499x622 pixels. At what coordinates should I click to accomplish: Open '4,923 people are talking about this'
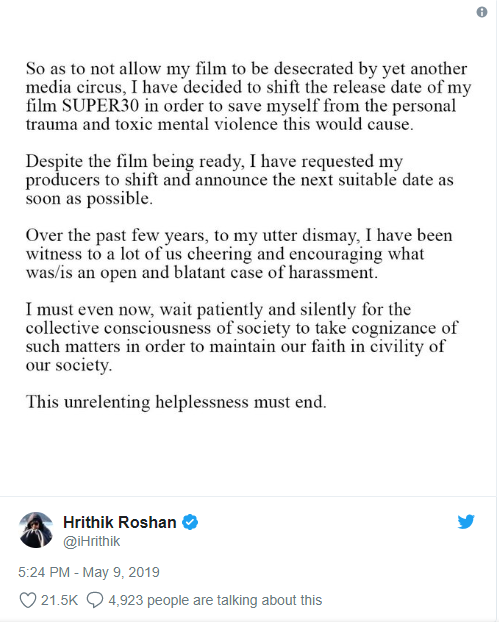(x=215, y=600)
